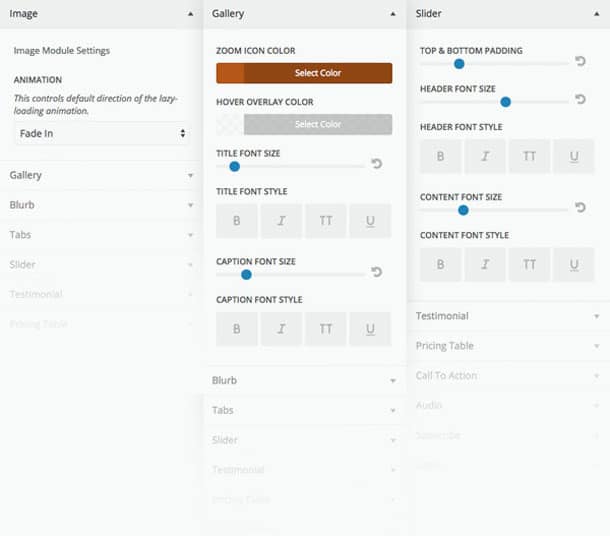Open the Fade In animation dropdown

click(x=101, y=132)
